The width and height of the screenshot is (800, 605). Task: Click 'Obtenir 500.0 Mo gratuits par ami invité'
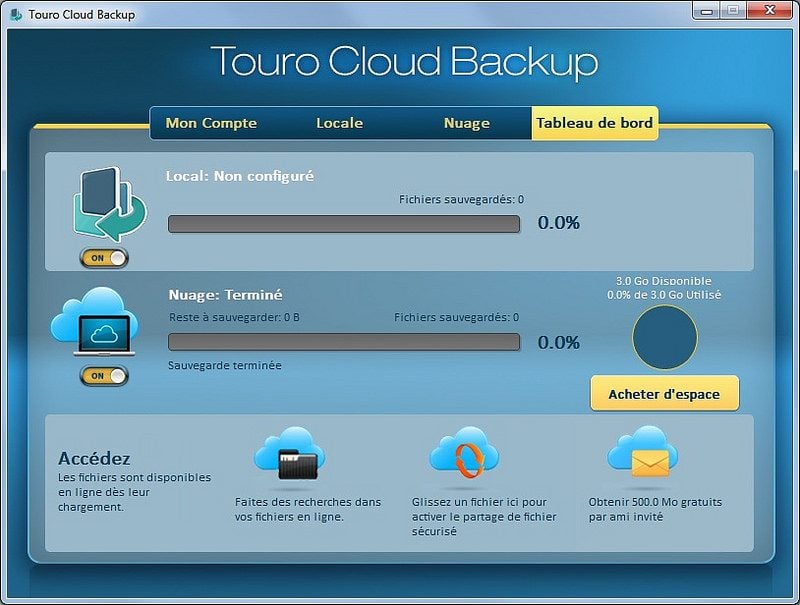[655, 509]
